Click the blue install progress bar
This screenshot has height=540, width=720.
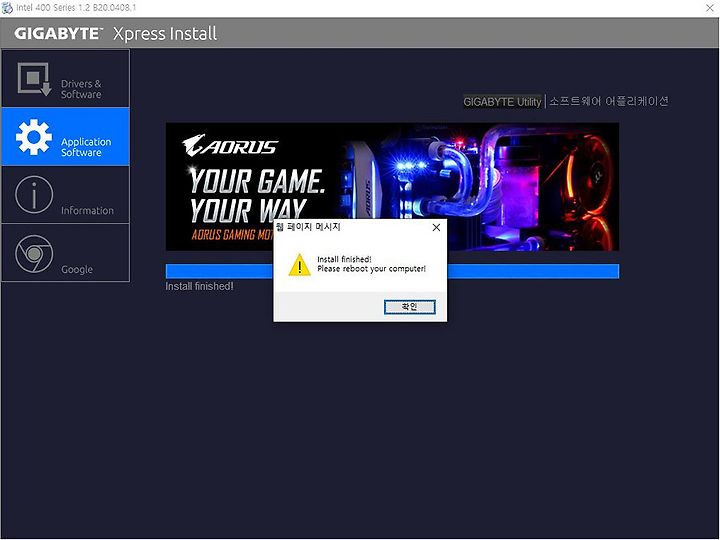pyautogui.click(x=392, y=271)
